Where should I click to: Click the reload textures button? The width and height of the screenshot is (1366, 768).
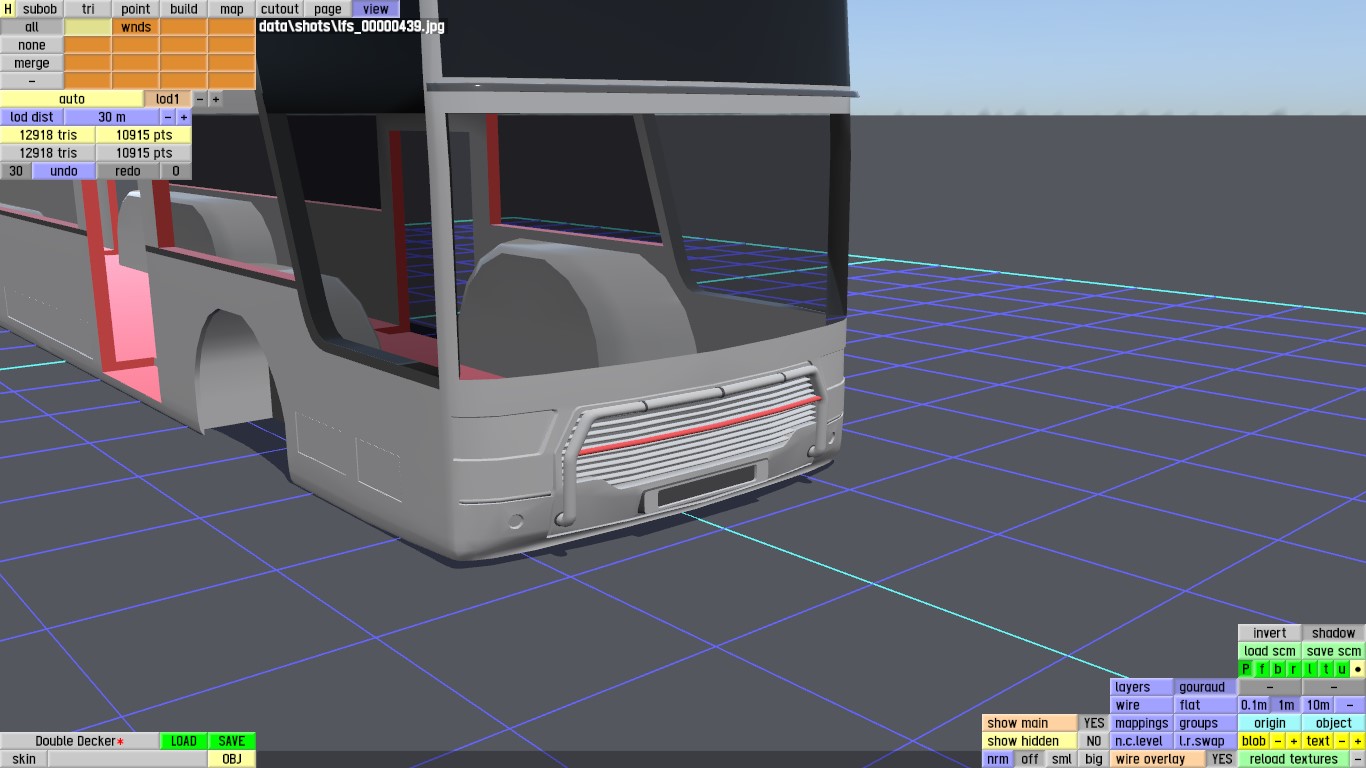1294,759
